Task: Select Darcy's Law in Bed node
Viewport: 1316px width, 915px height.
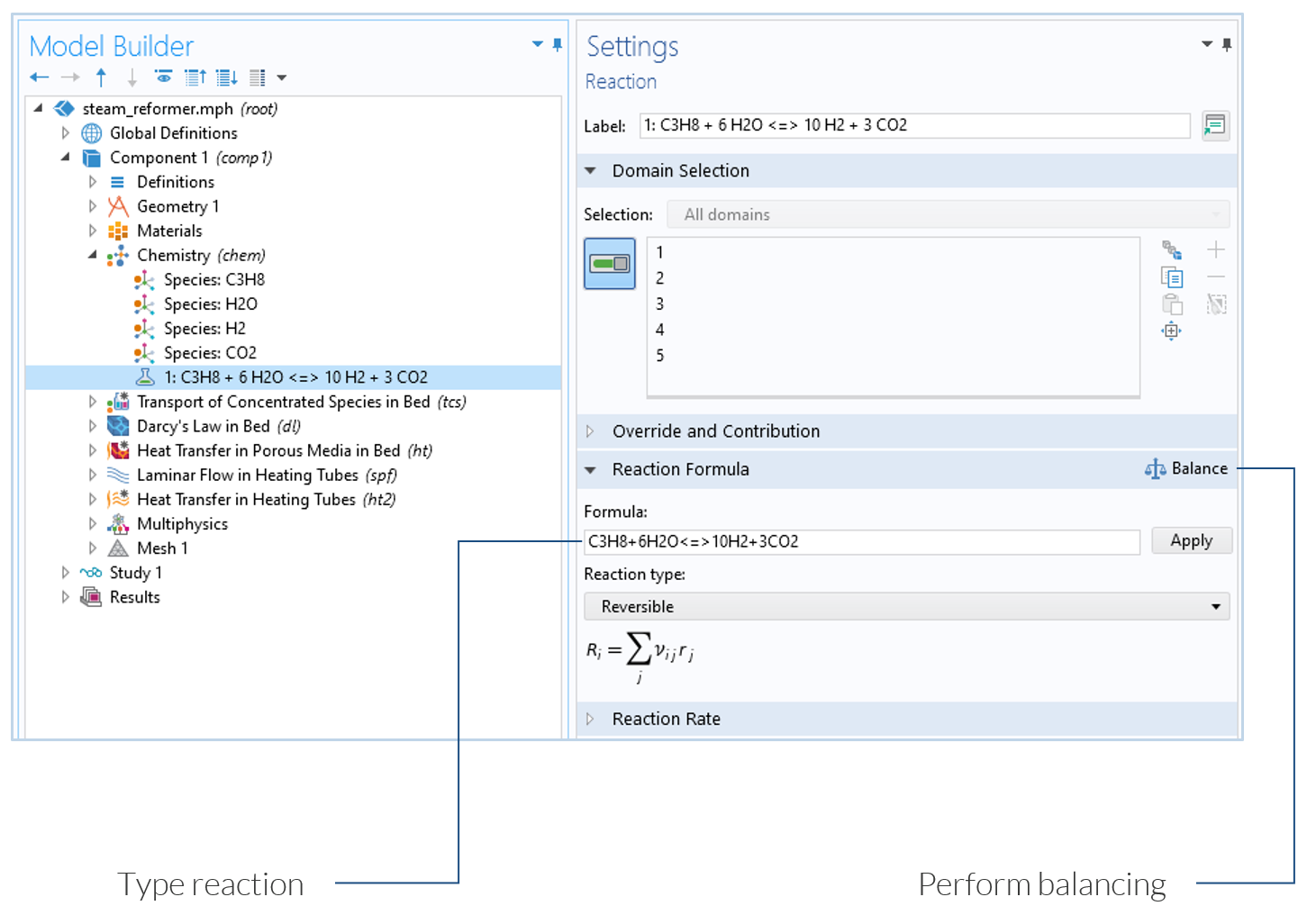Action: point(203,426)
